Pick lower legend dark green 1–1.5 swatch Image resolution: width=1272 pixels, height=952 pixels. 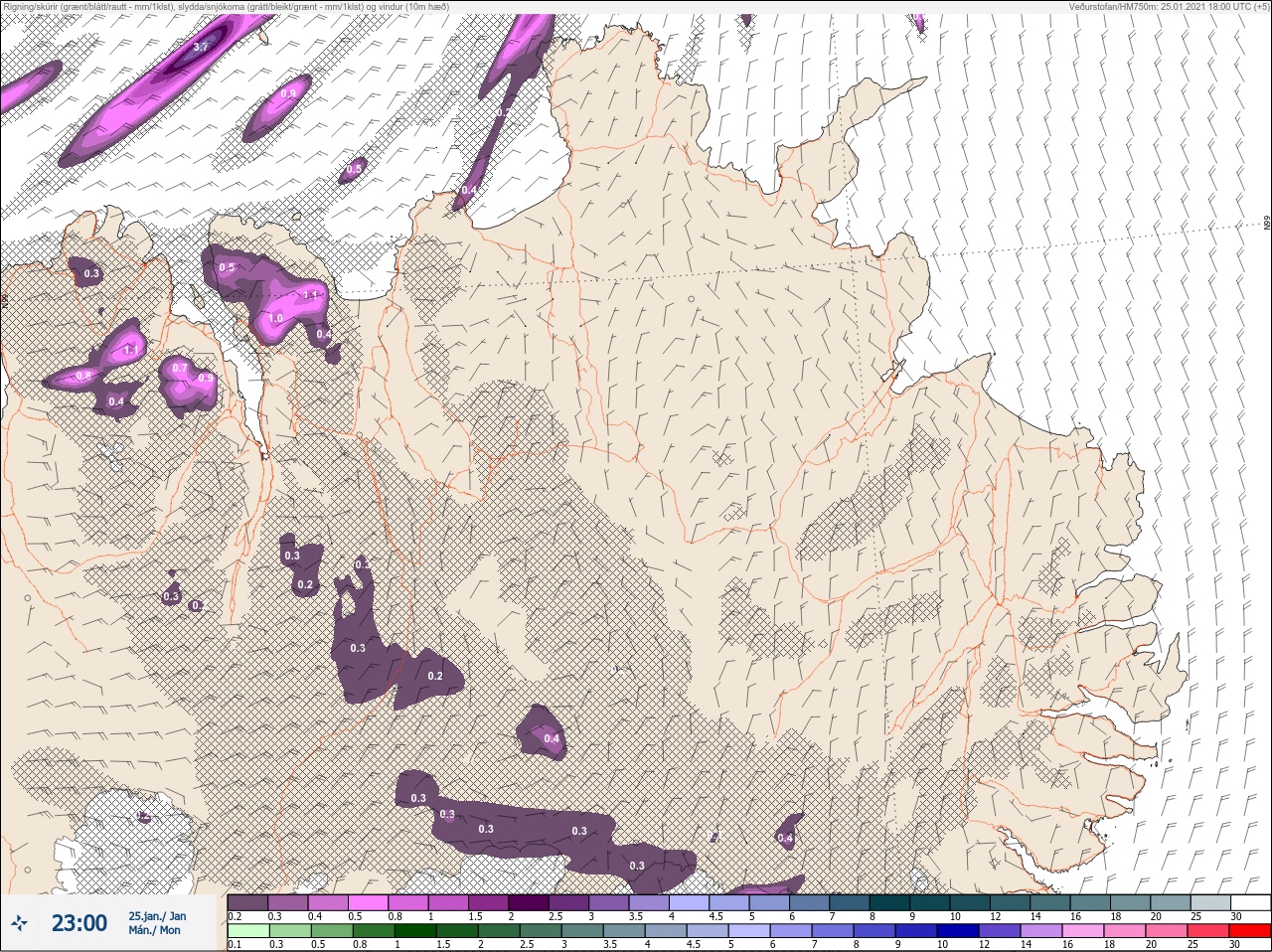[415, 931]
